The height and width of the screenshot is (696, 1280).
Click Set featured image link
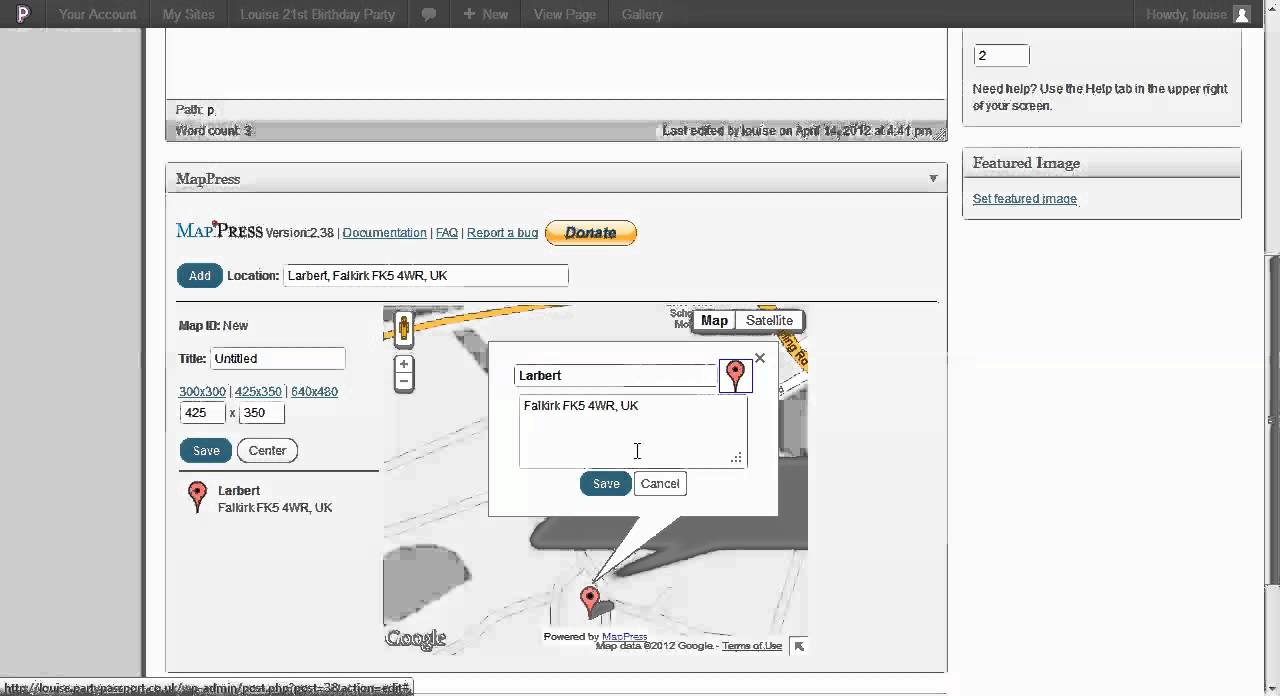(1024, 199)
